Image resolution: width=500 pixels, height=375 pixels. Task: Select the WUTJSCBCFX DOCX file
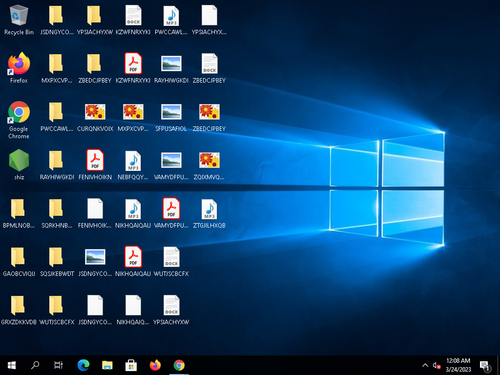click(171, 261)
